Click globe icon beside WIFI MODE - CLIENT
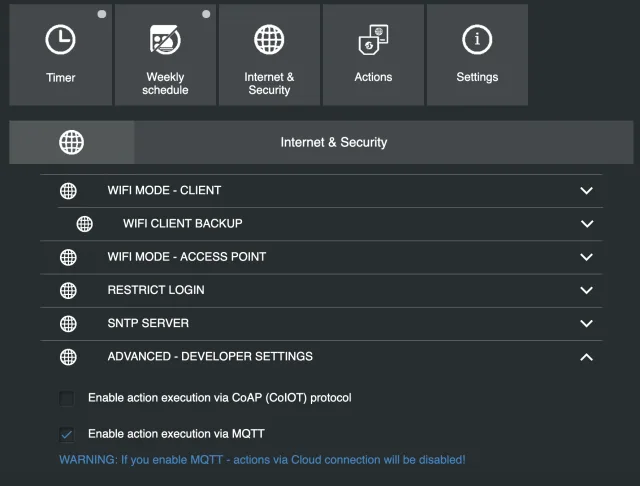The height and width of the screenshot is (486, 640). tap(68, 190)
